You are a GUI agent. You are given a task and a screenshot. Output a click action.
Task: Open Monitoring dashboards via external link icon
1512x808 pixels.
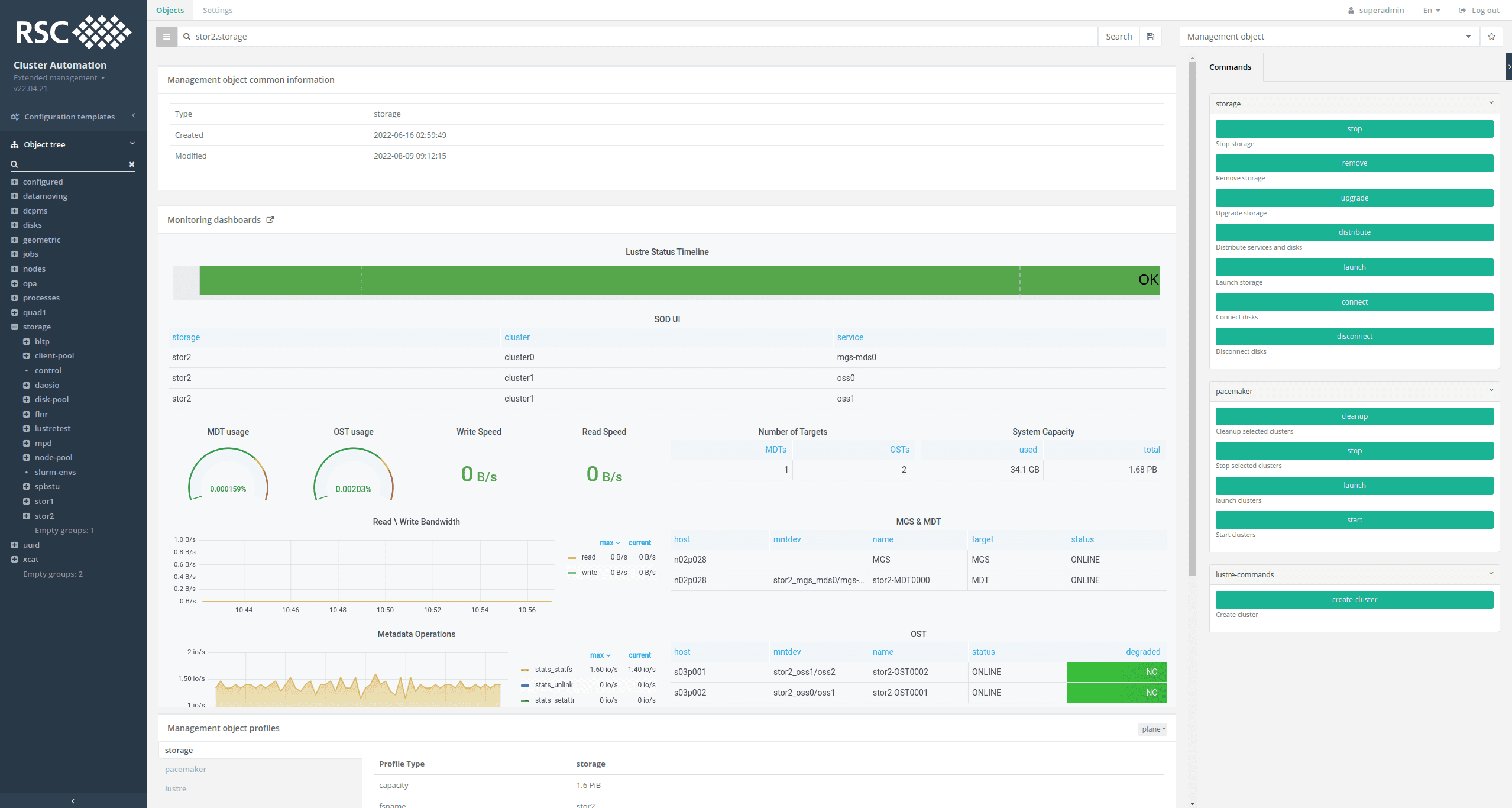click(270, 219)
